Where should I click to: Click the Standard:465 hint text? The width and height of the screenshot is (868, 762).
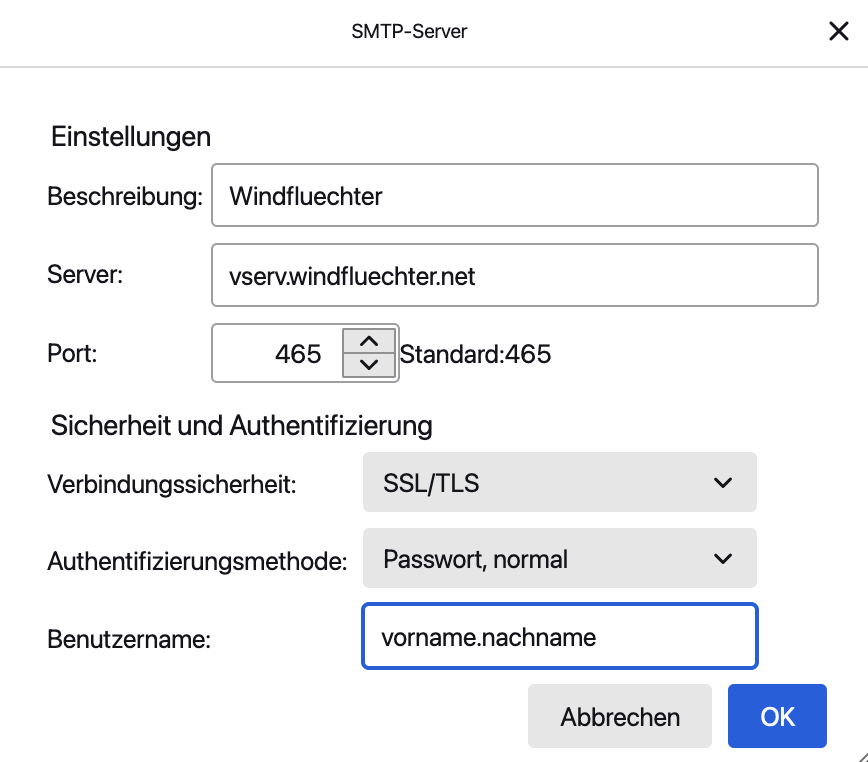[476, 354]
